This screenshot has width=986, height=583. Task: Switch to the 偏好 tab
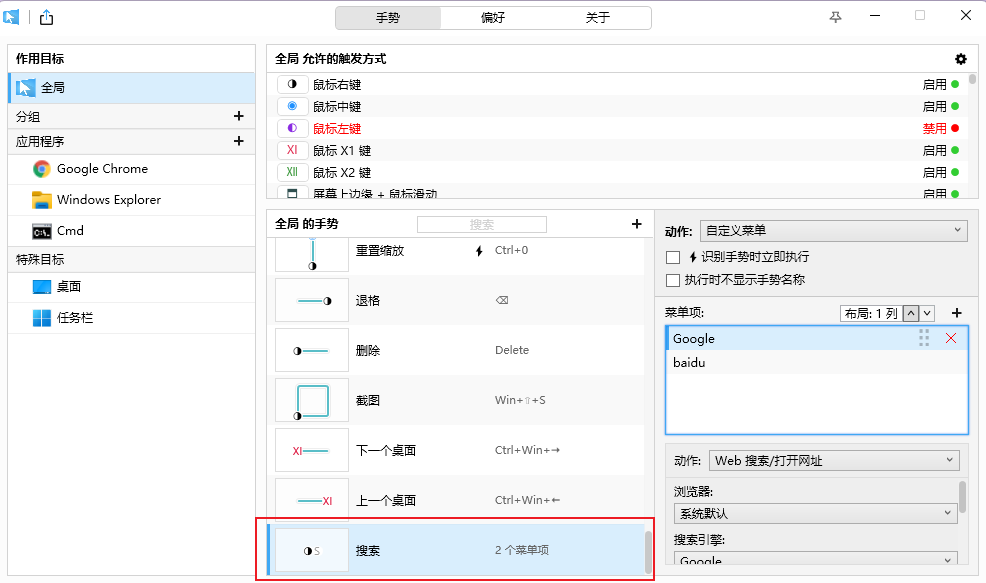pyautogui.click(x=493, y=18)
